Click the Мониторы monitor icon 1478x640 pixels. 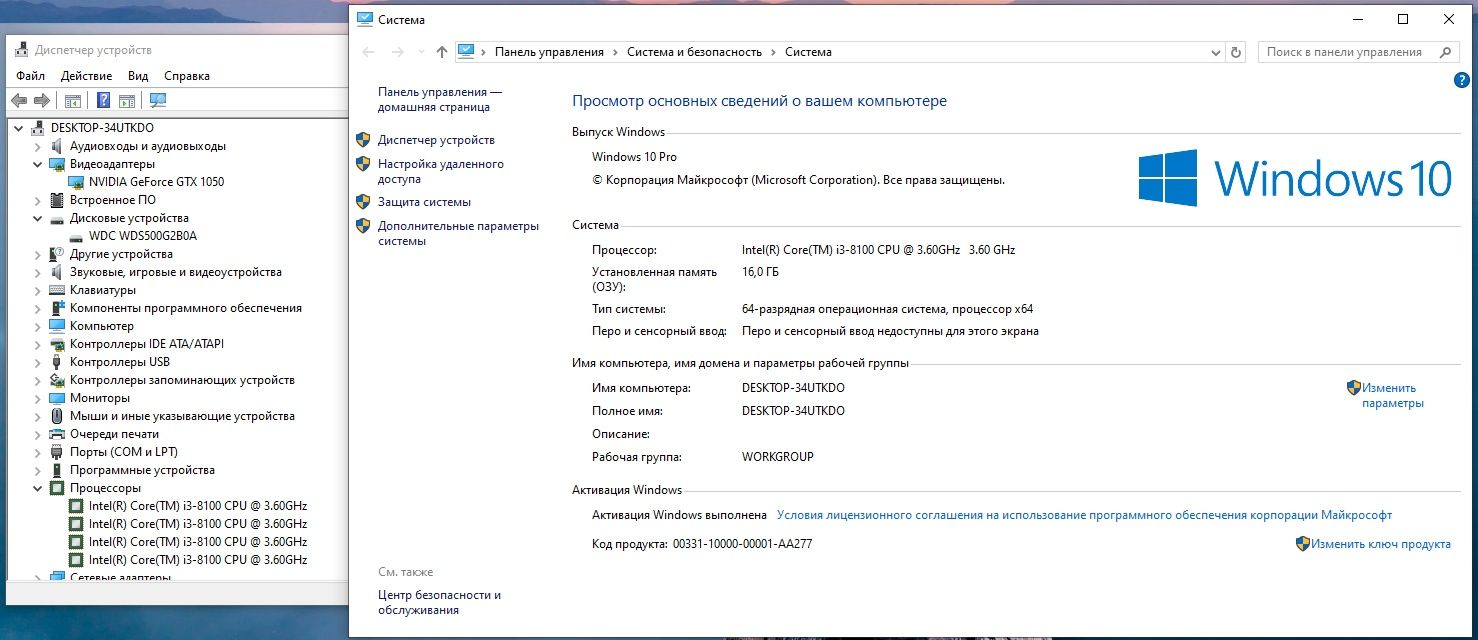(57, 398)
